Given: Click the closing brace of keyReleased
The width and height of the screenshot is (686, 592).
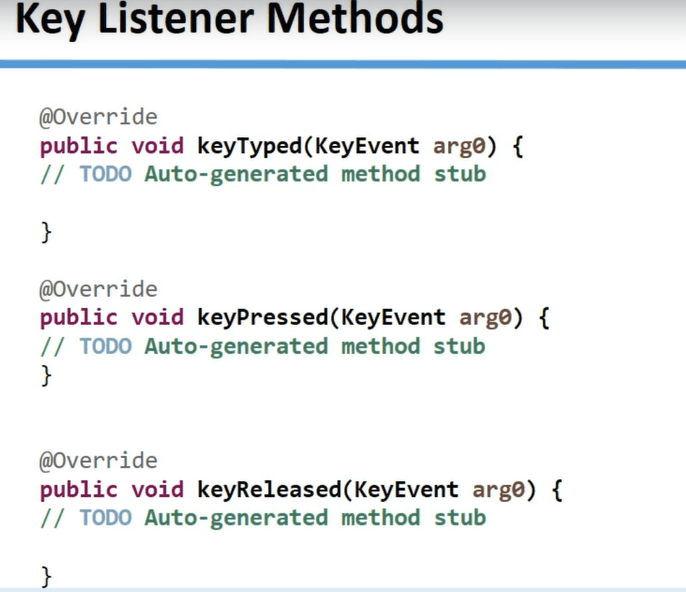Looking at the screenshot, I should [46, 576].
